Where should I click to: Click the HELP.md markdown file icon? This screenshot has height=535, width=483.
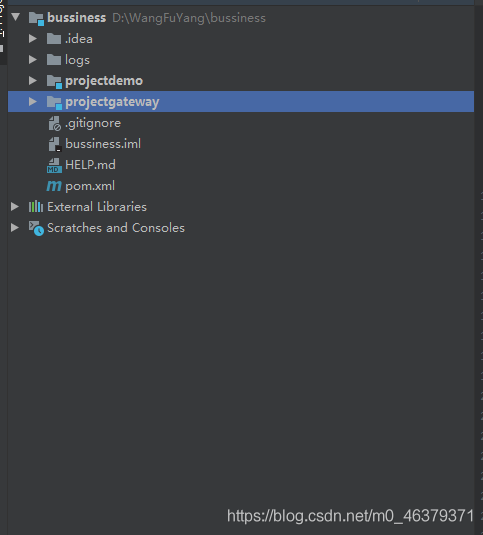54,165
